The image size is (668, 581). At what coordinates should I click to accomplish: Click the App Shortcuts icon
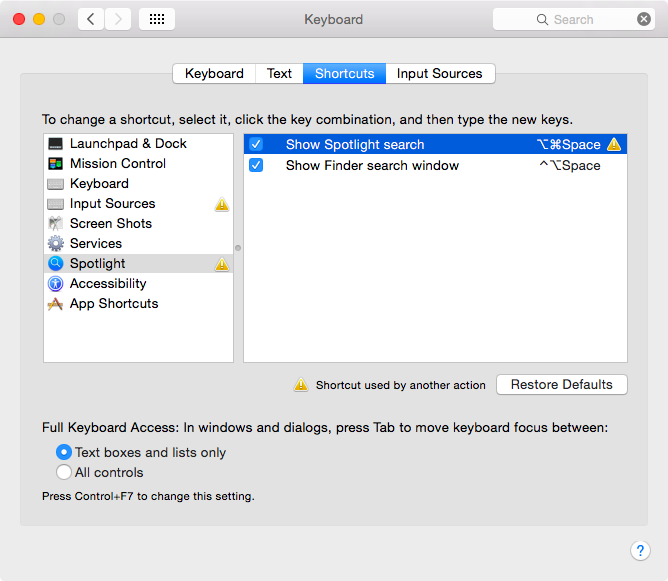(55, 304)
